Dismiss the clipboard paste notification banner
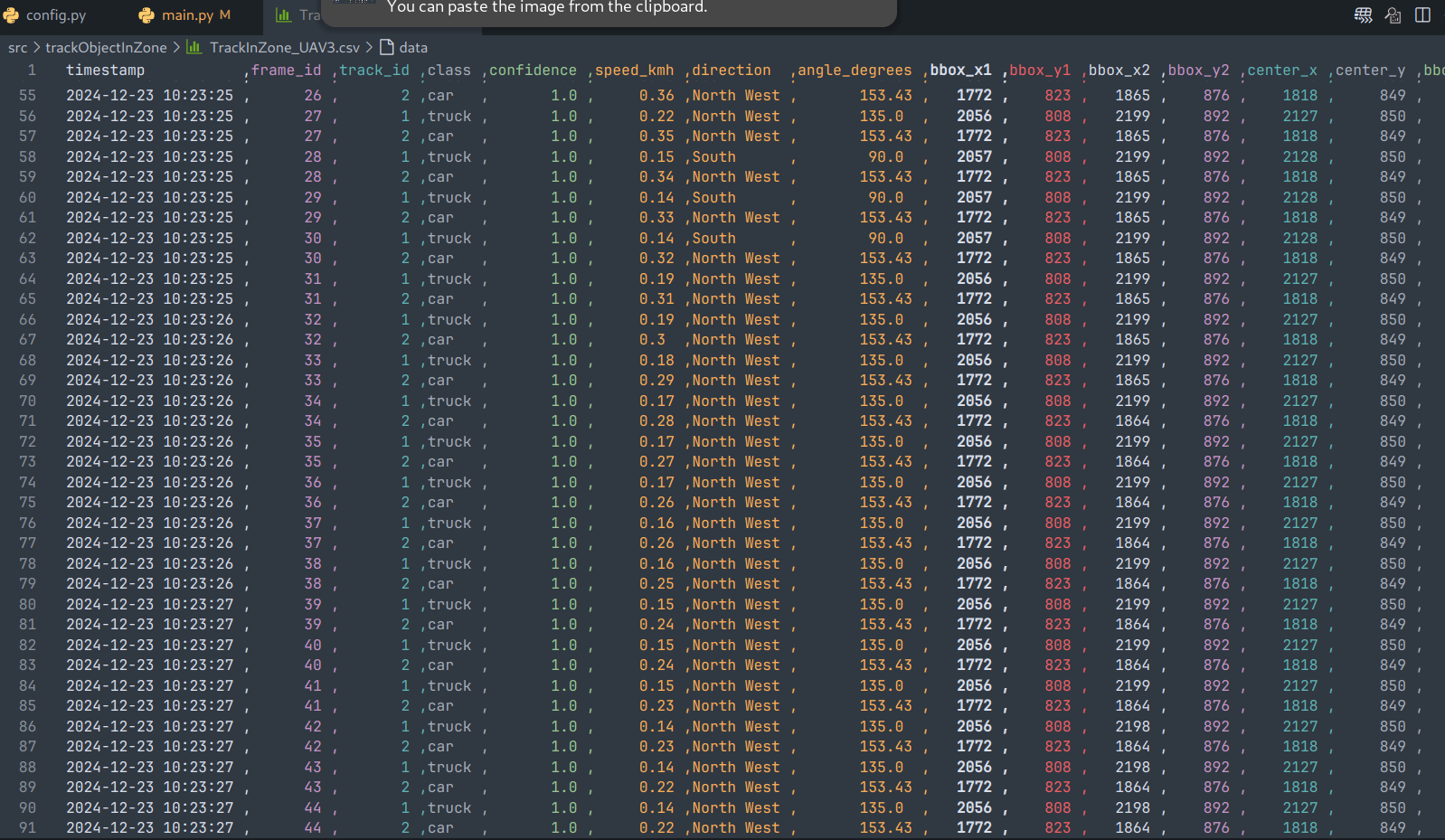This screenshot has height=840, width=1445. click(609, 9)
